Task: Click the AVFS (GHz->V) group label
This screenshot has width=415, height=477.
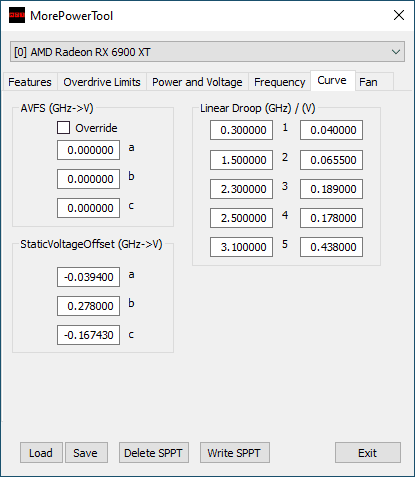Action: (x=57, y=108)
